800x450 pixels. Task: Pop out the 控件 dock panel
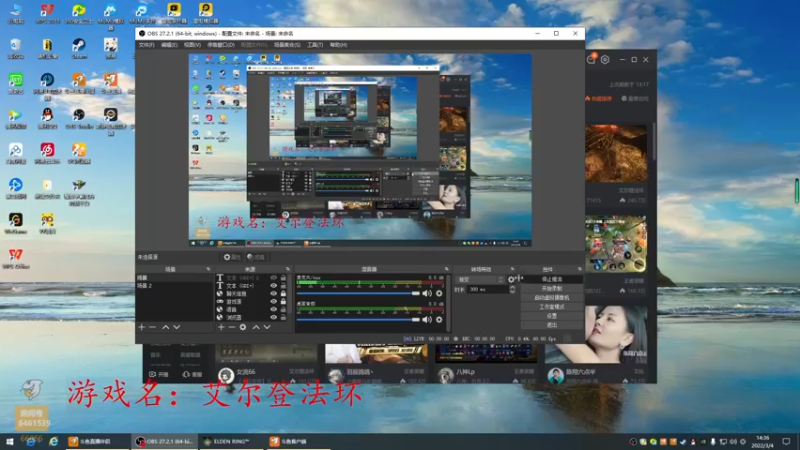[x=580, y=269]
